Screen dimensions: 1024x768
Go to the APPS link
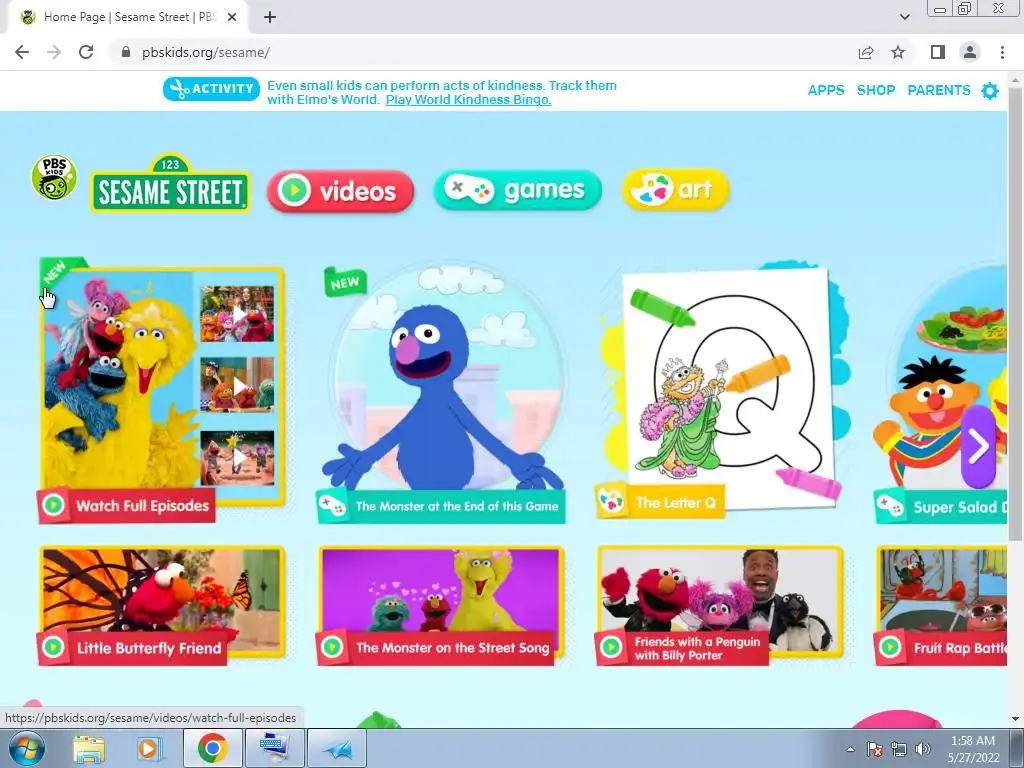825,90
